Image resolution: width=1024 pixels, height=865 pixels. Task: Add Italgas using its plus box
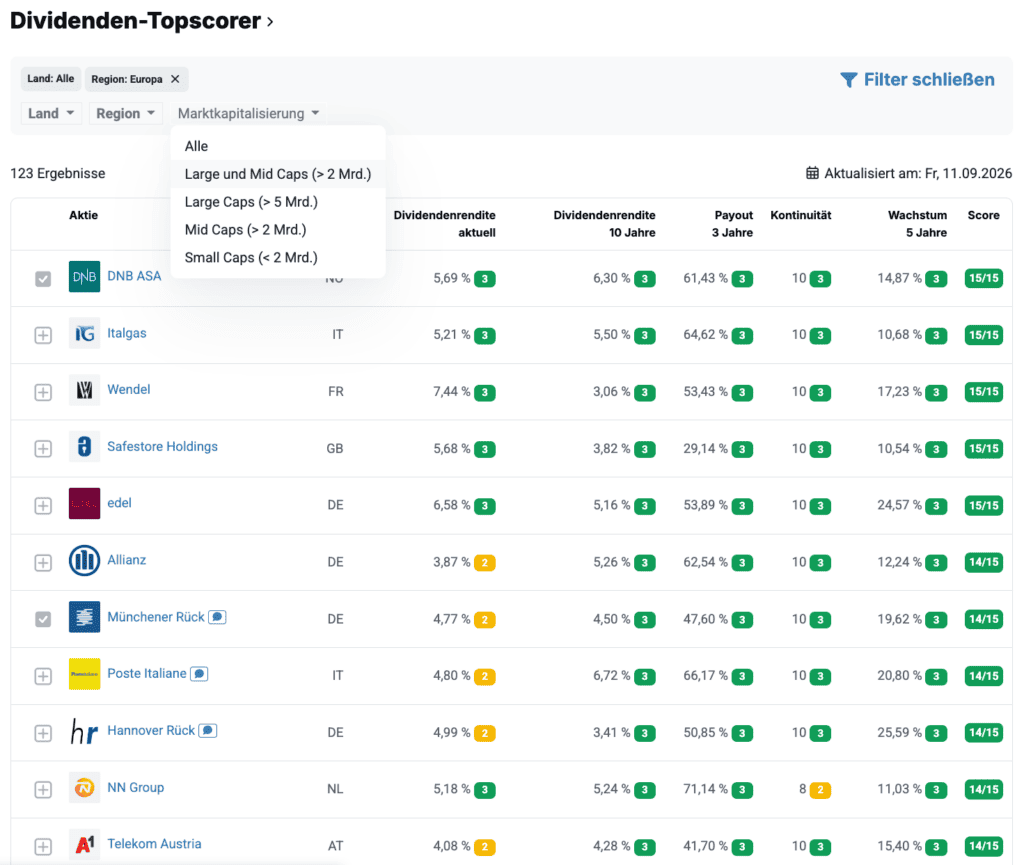pos(43,336)
